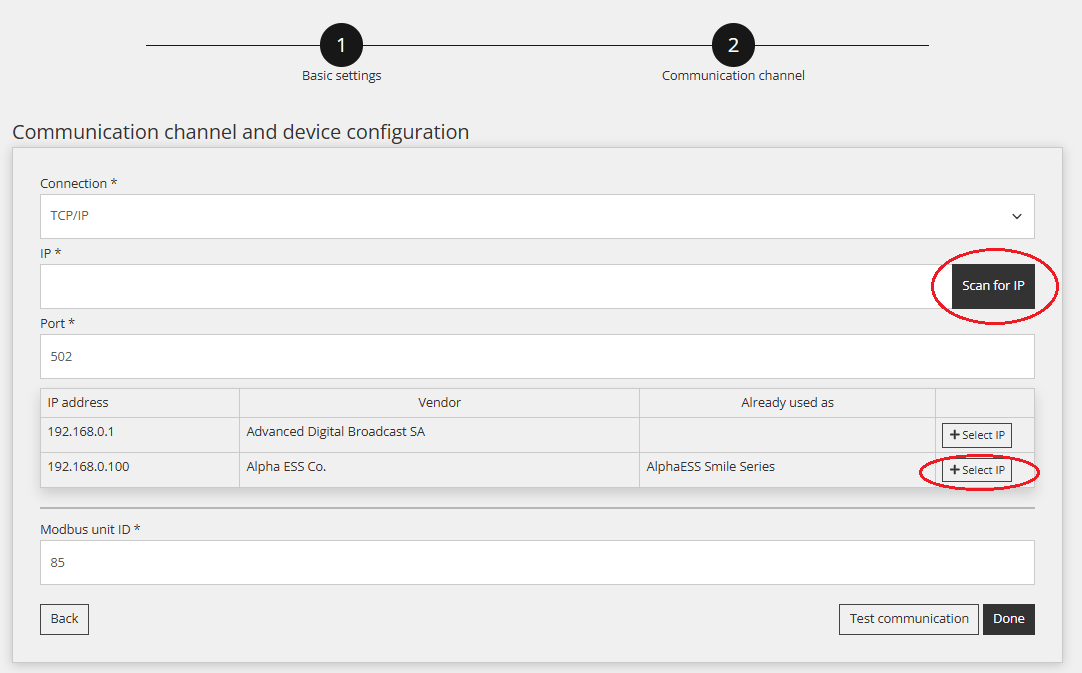The width and height of the screenshot is (1082, 673).
Task: Click the Modbus unit ID field
Action: (537, 563)
